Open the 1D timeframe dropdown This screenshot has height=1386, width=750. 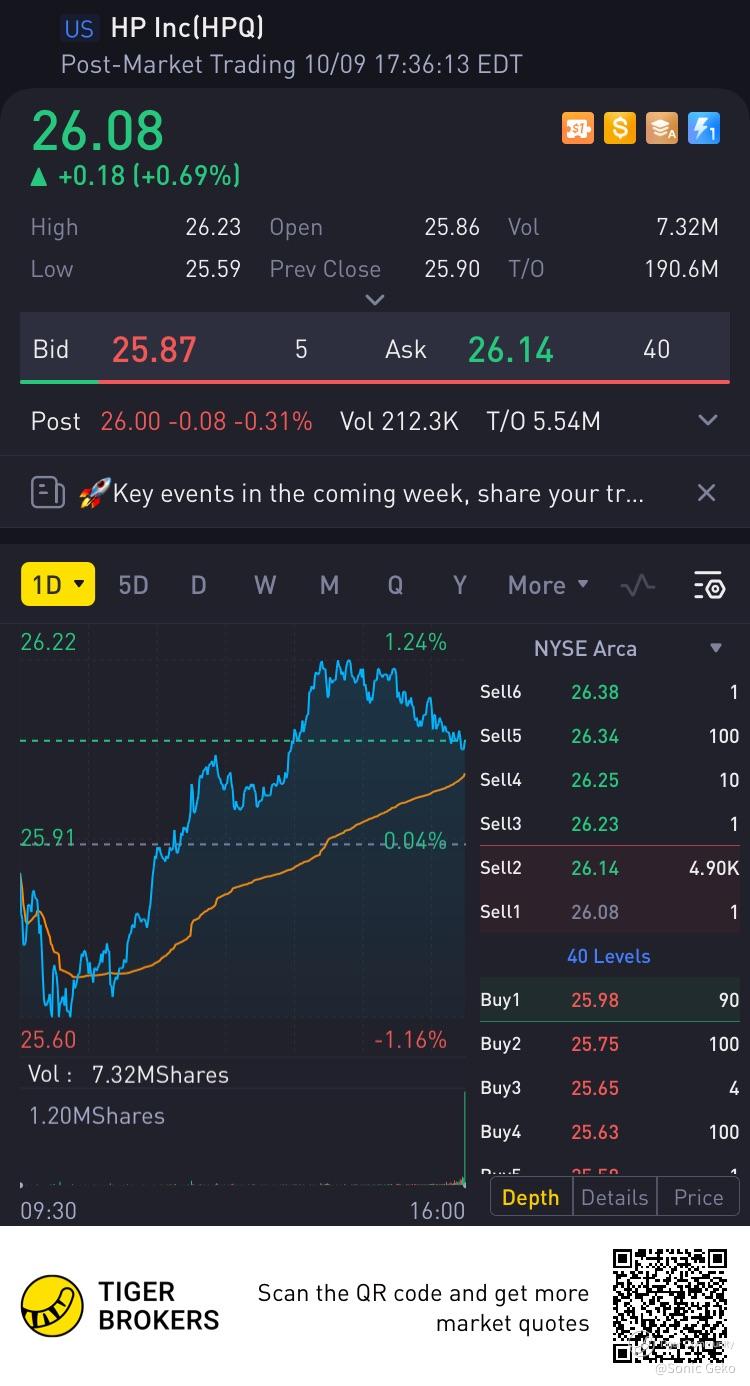pos(58,584)
